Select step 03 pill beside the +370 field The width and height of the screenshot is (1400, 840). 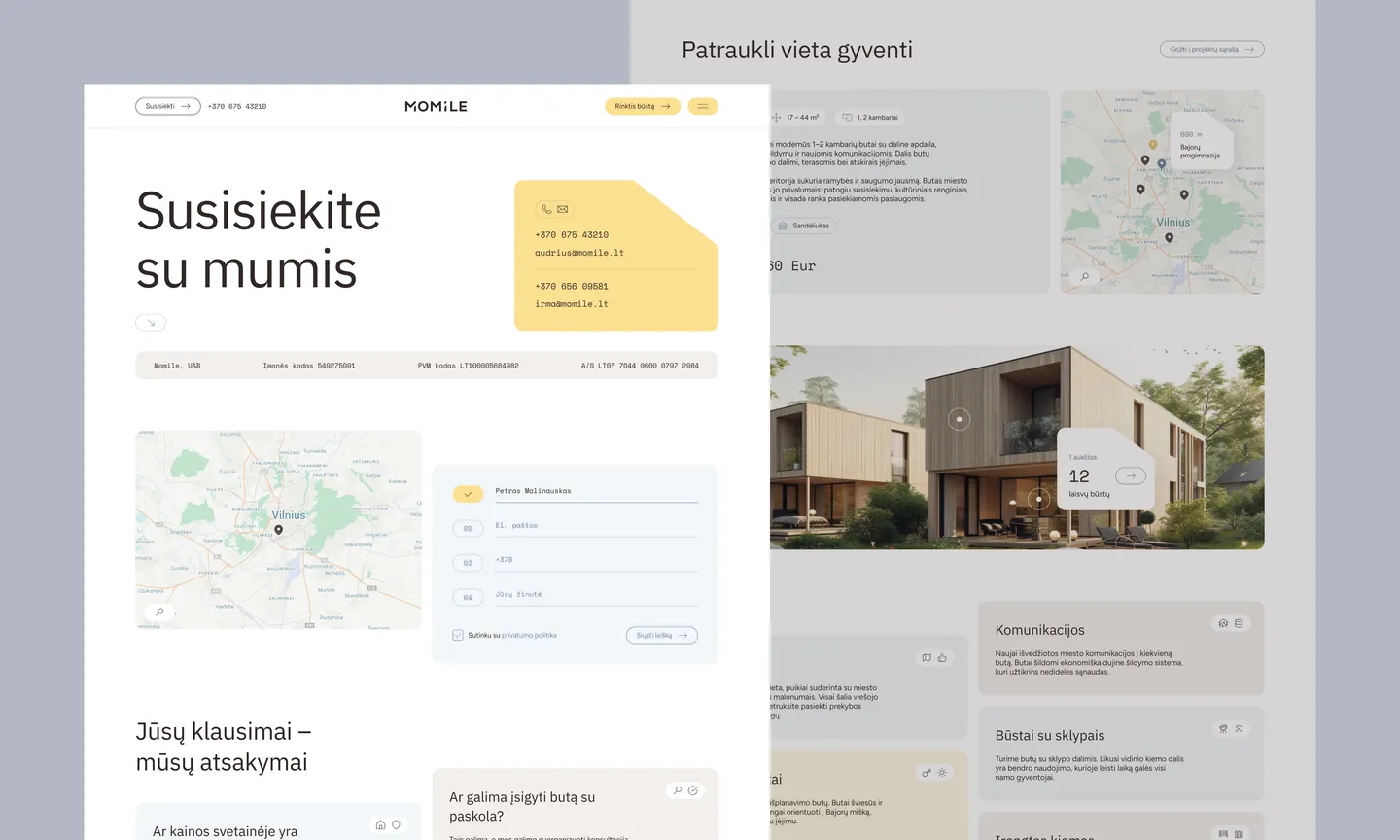tap(468, 563)
